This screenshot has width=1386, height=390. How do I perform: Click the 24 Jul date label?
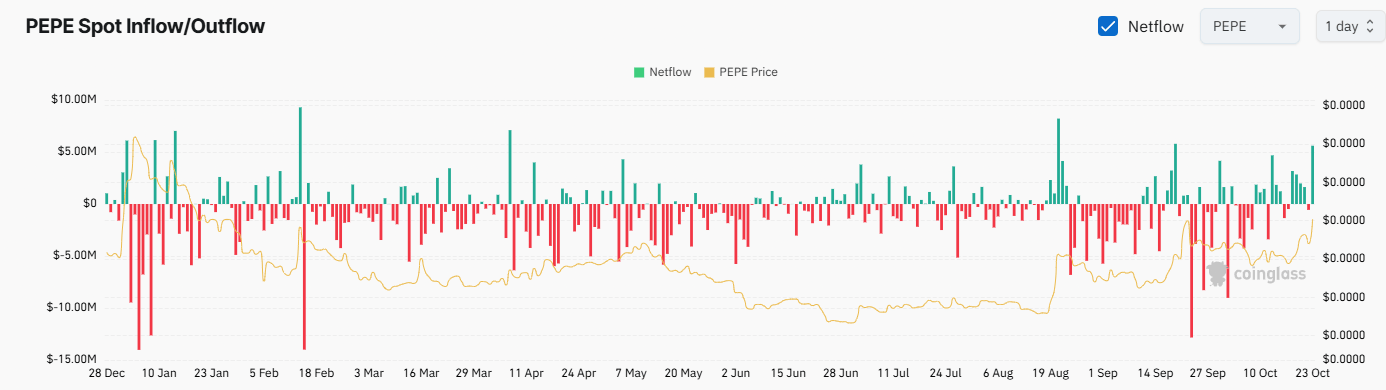(945, 373)
